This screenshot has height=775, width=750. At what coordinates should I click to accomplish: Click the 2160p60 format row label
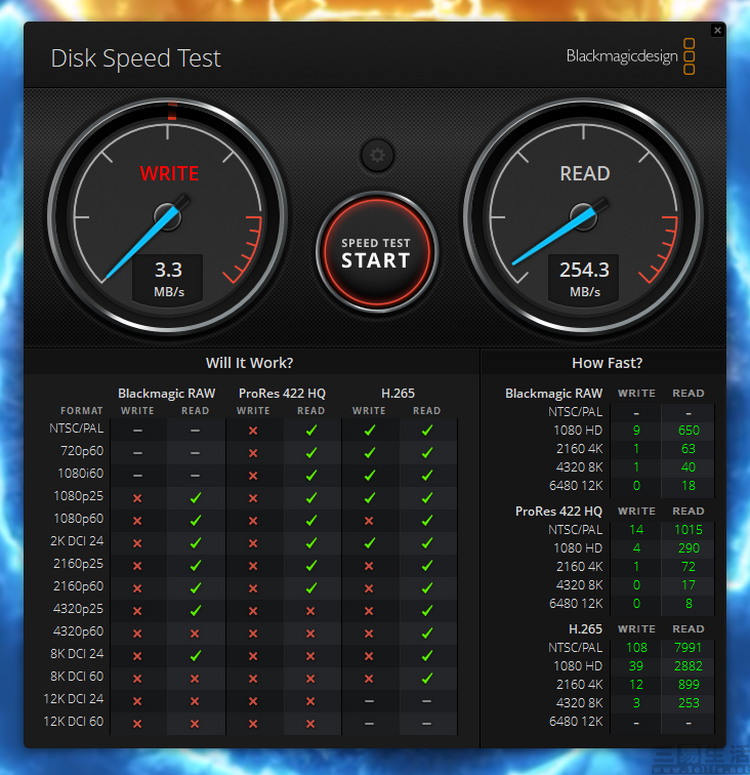[x=79, y=586]
